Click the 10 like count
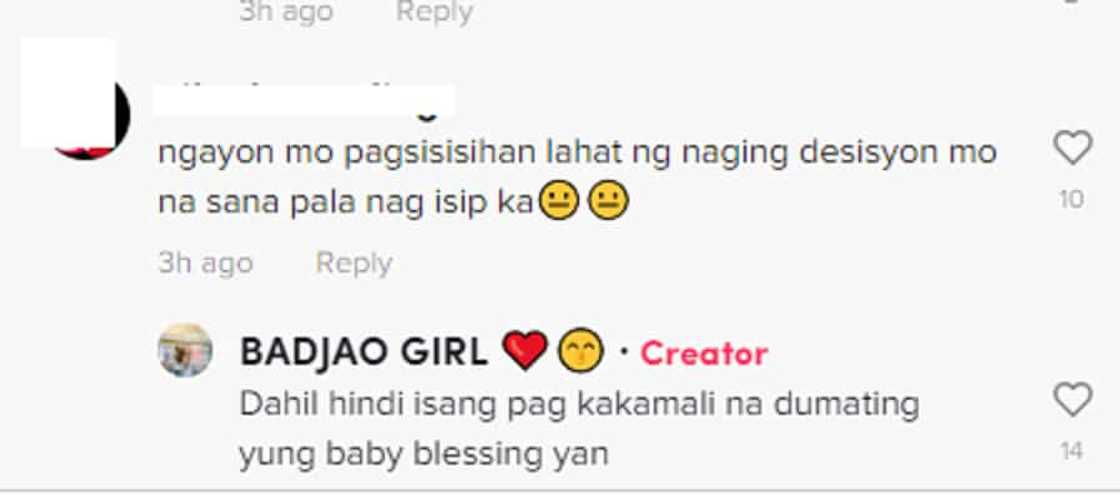This screenshot has height=494, width=1120. 1071,199
